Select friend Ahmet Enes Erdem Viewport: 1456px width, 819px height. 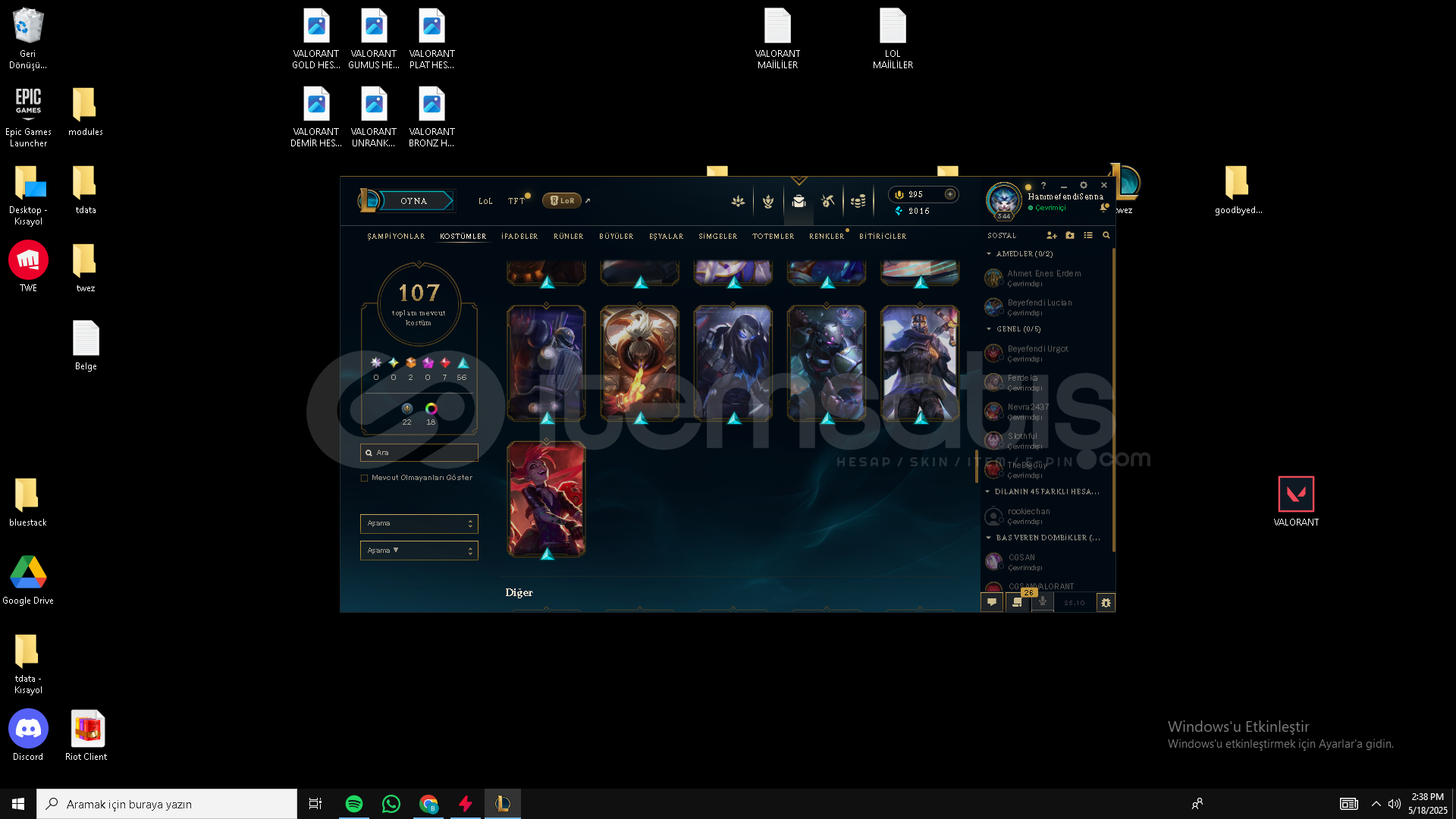(x=1046, y=278)
